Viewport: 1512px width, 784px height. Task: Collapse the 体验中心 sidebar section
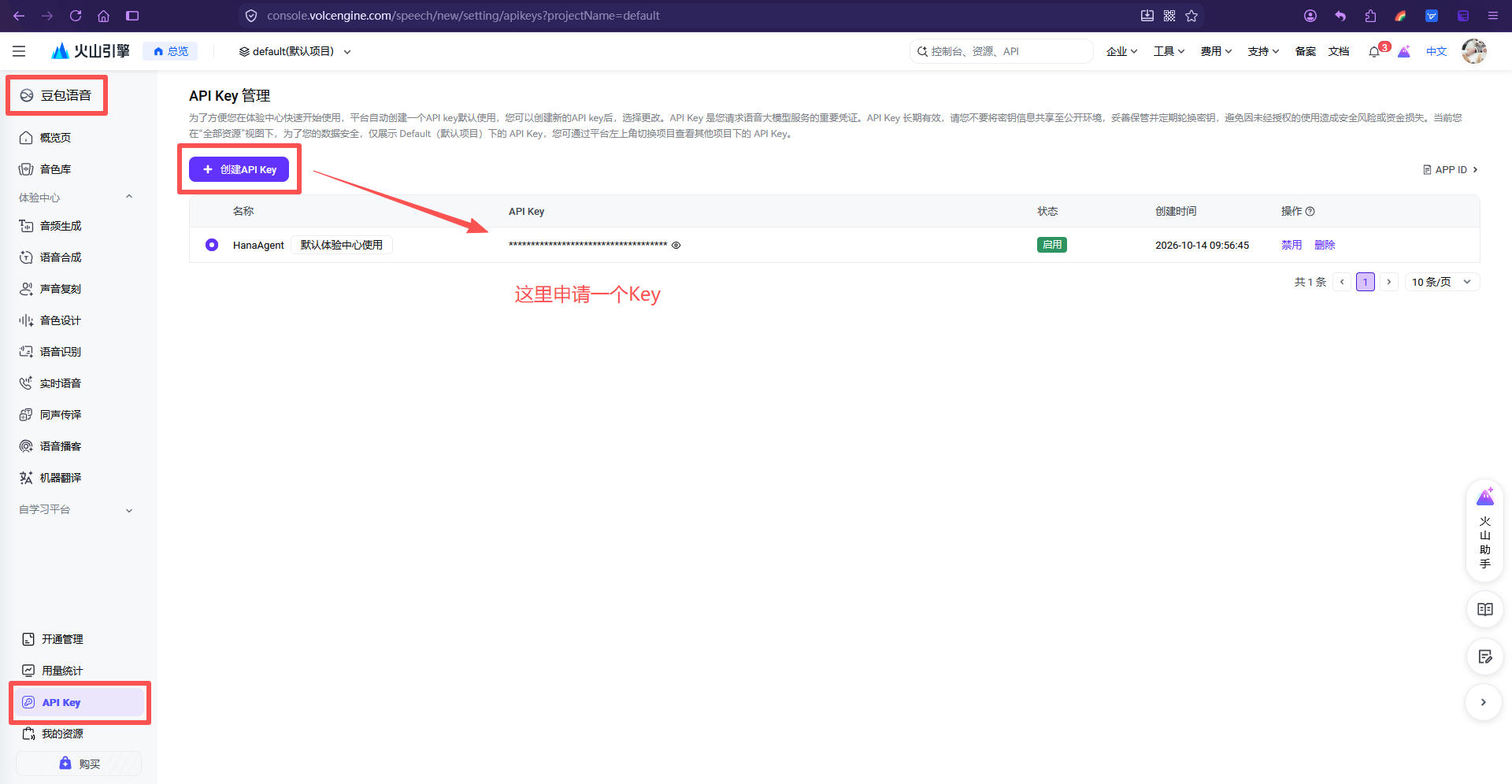pos(129,197)
